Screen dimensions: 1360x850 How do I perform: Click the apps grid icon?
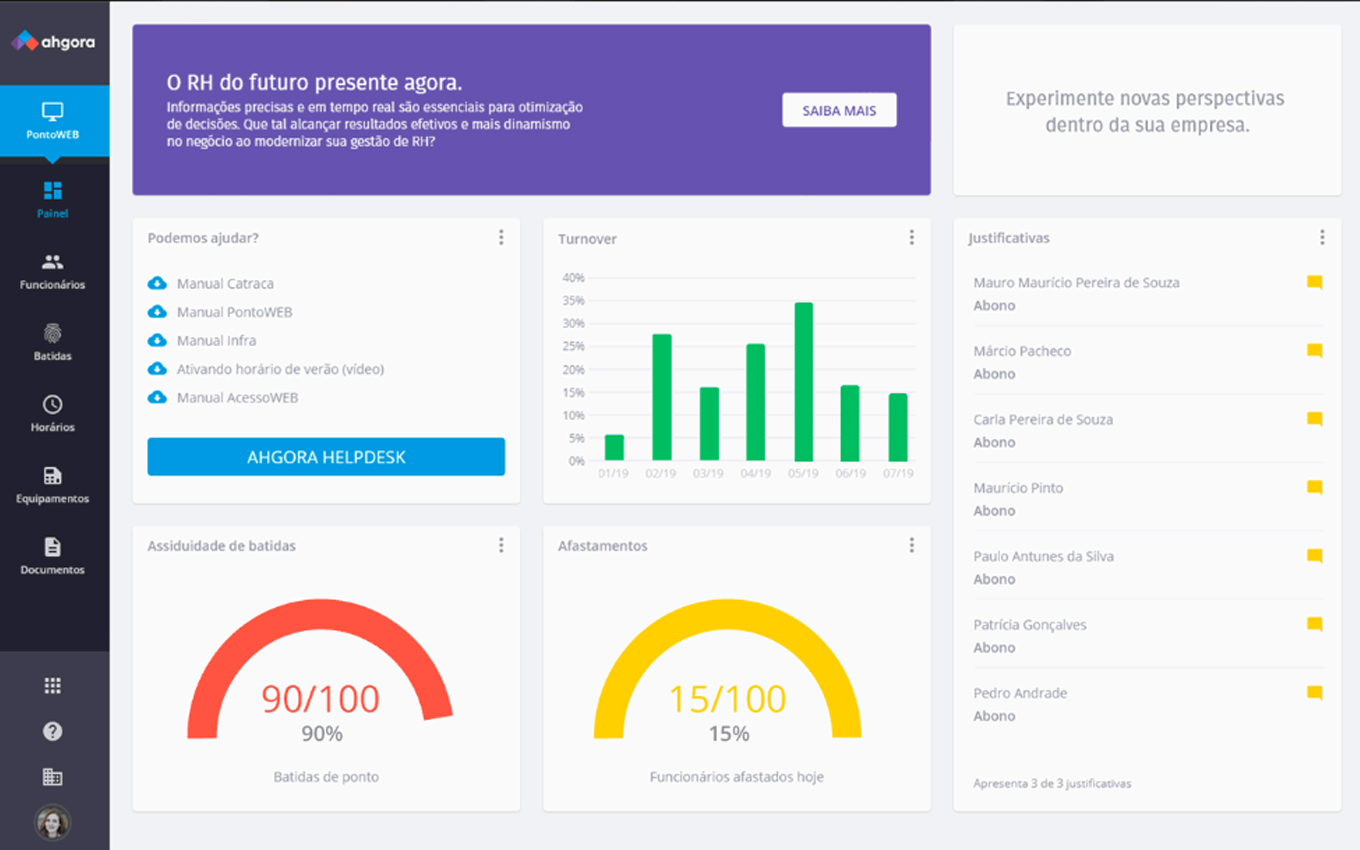[53, 686]
